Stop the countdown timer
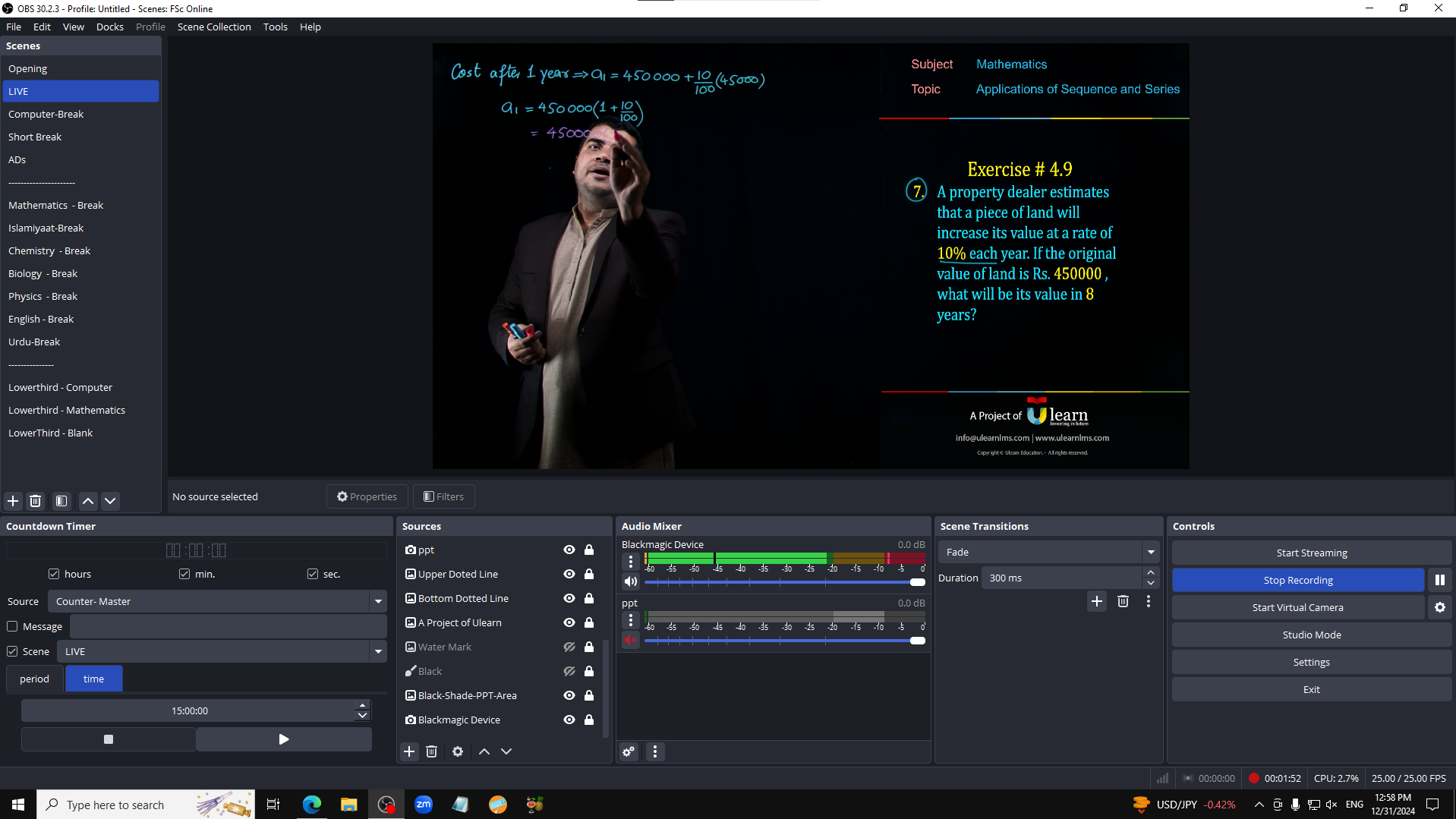 109,739
